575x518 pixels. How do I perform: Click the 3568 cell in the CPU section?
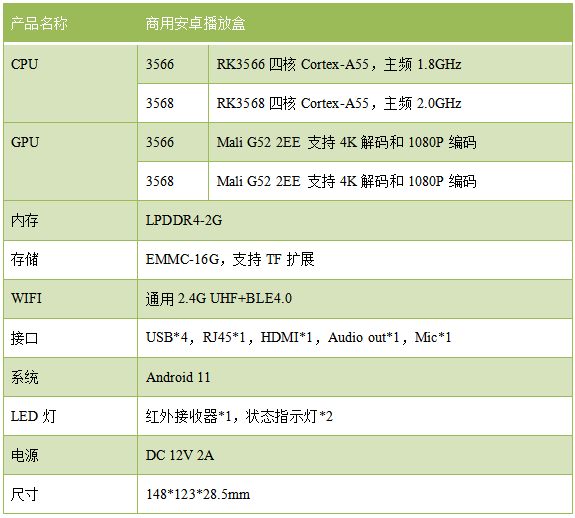click(173, 103)
